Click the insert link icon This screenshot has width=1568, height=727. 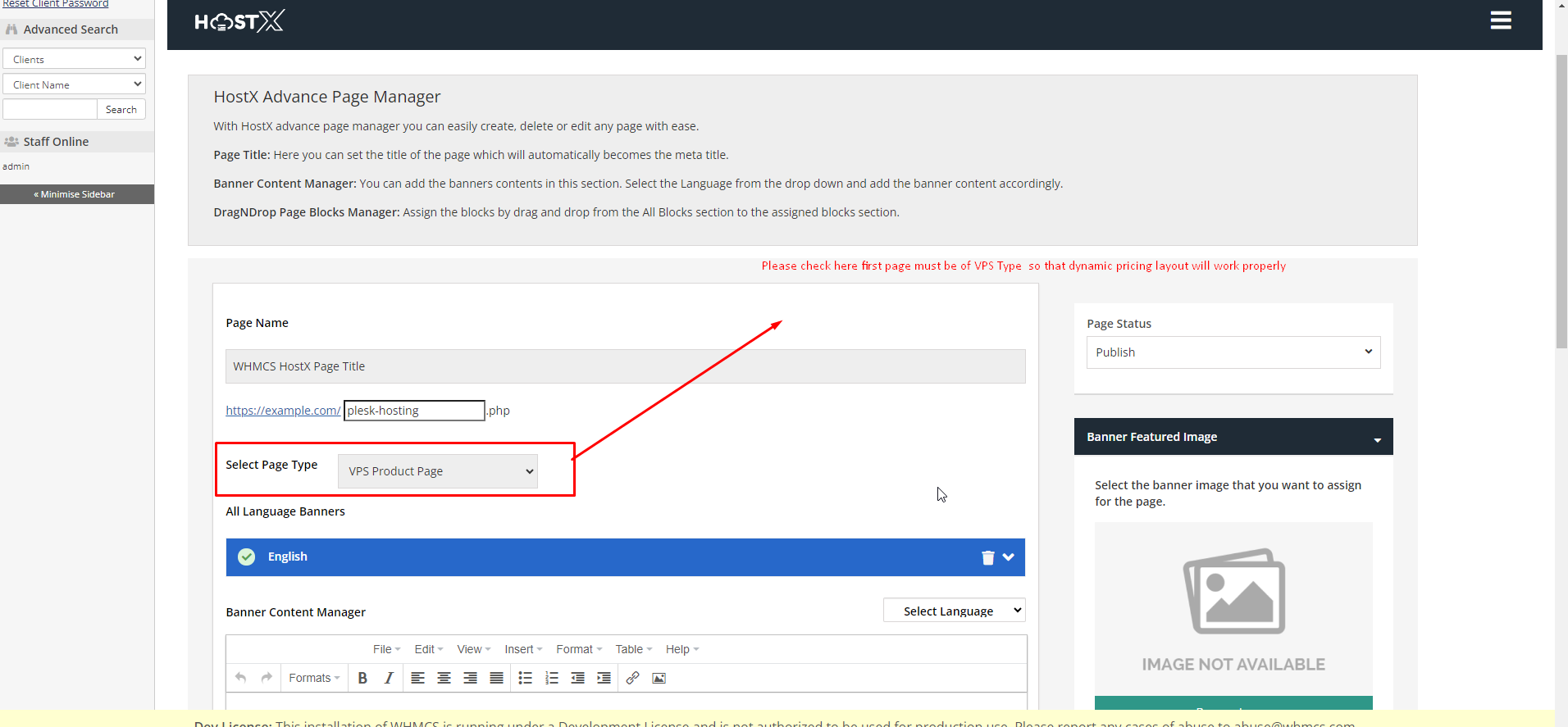click(632, 678)
